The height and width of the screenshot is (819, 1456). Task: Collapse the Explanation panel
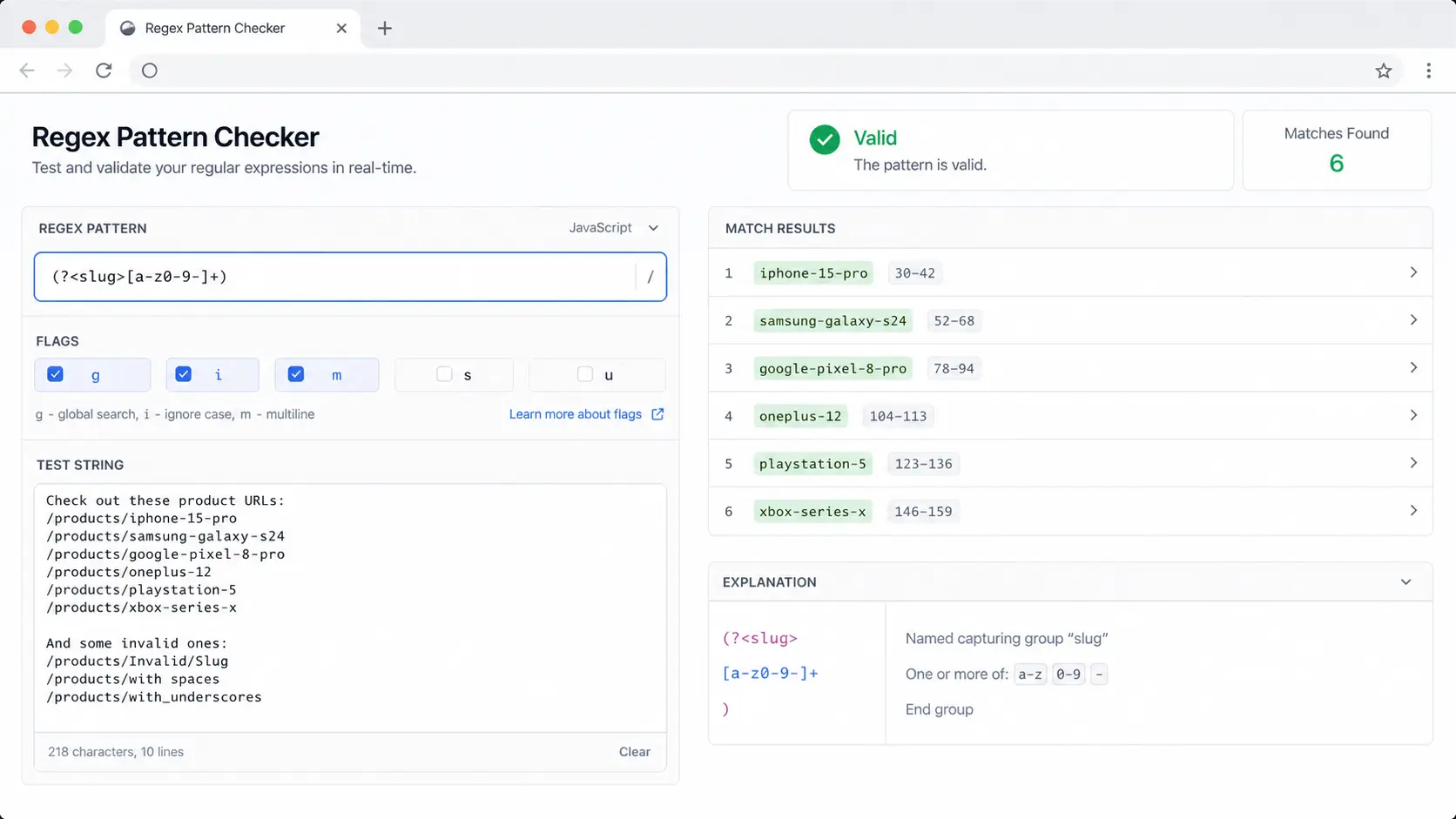pyautogui.click(x=1405, y=582)
